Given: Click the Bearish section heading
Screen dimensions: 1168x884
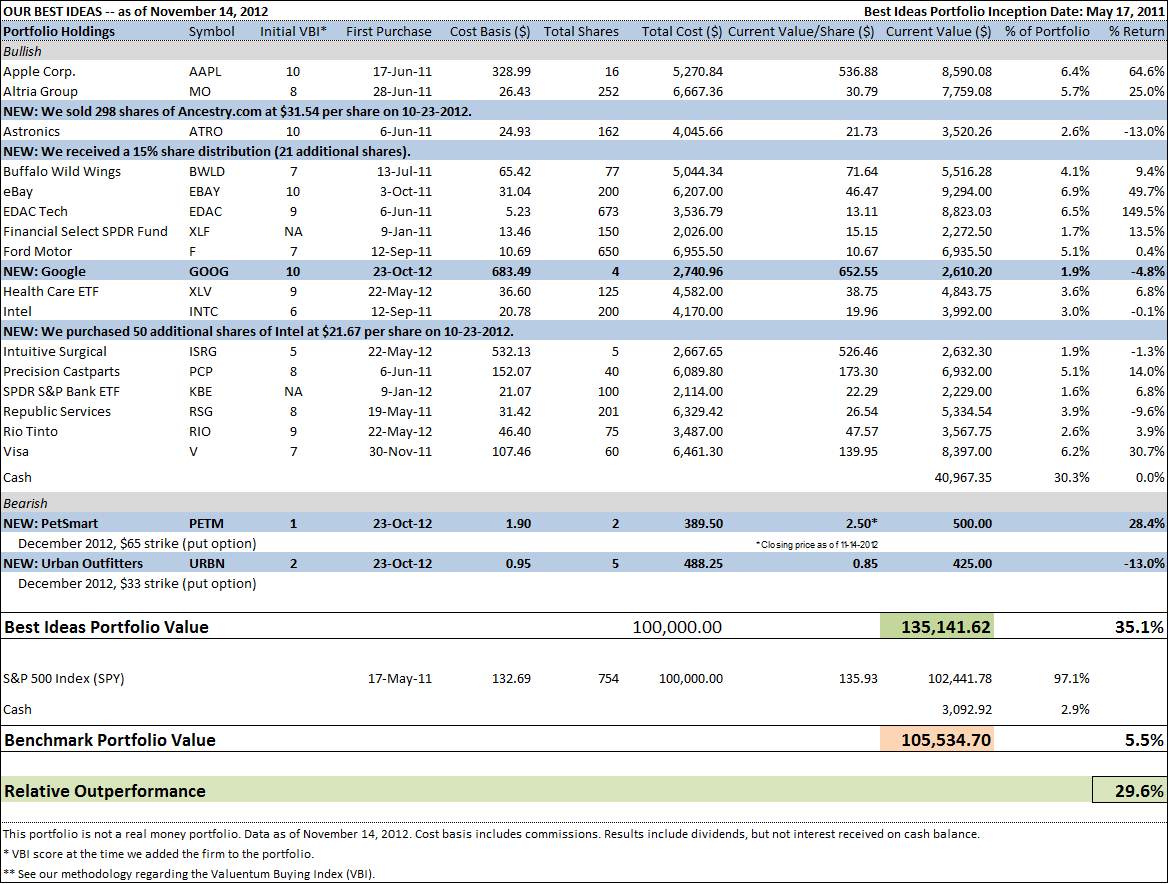Looking at the screenshot, I should point(25,503).
